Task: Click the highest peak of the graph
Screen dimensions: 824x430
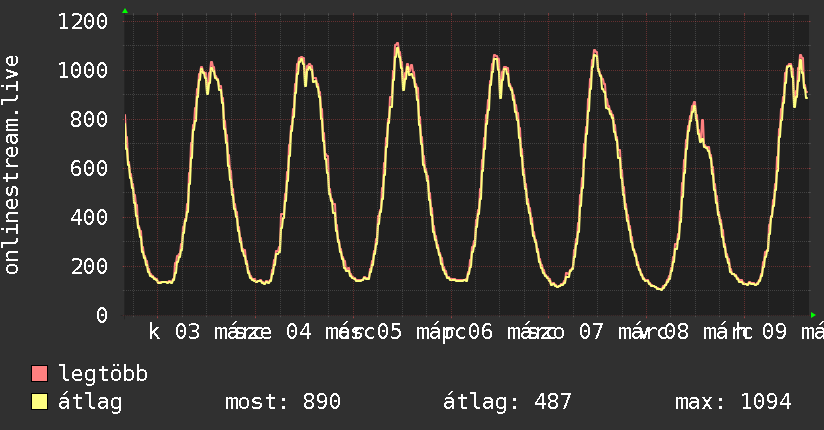Action: [397, 44]
